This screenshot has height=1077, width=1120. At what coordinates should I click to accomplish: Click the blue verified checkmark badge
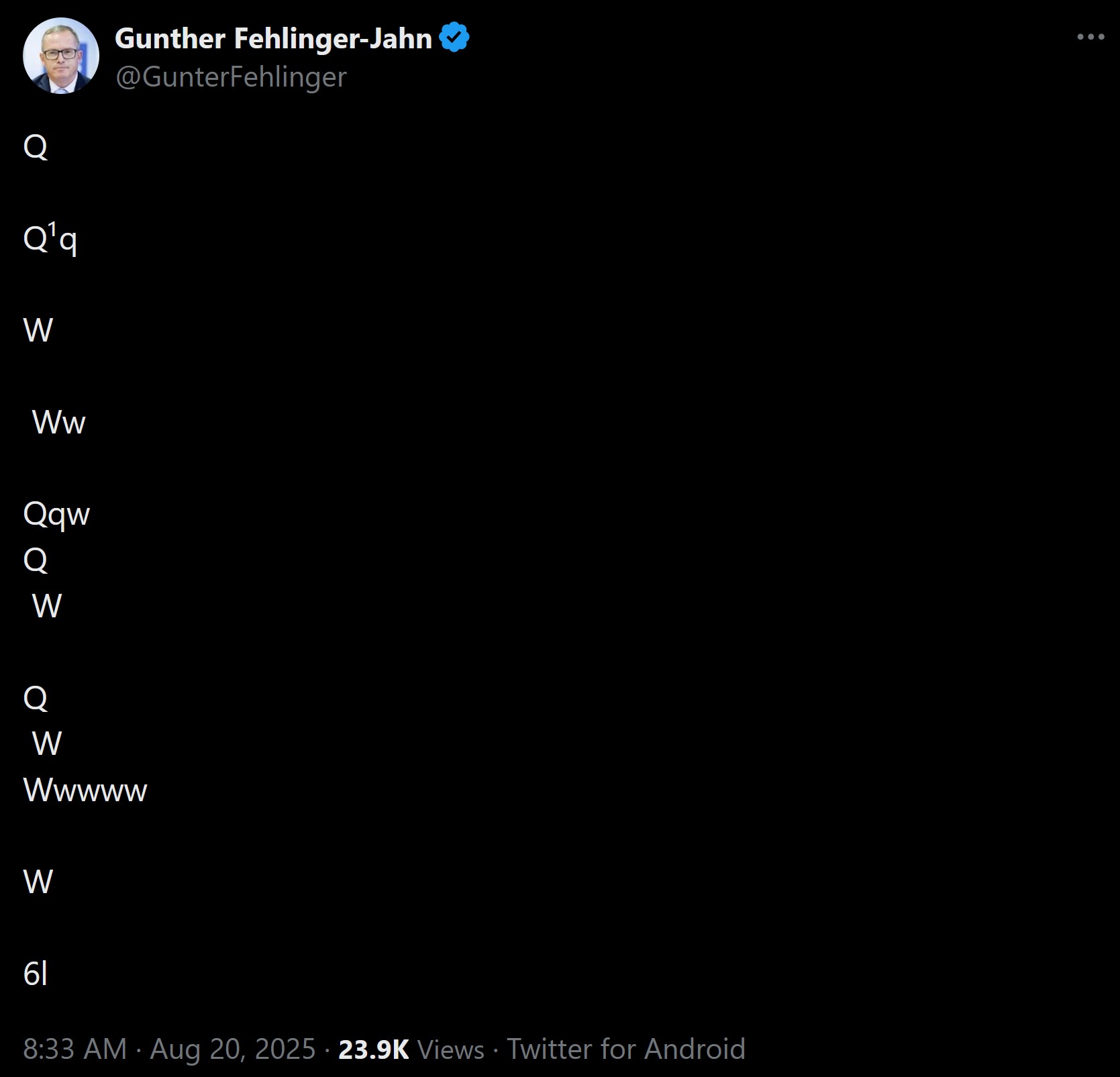click(454, 37)
